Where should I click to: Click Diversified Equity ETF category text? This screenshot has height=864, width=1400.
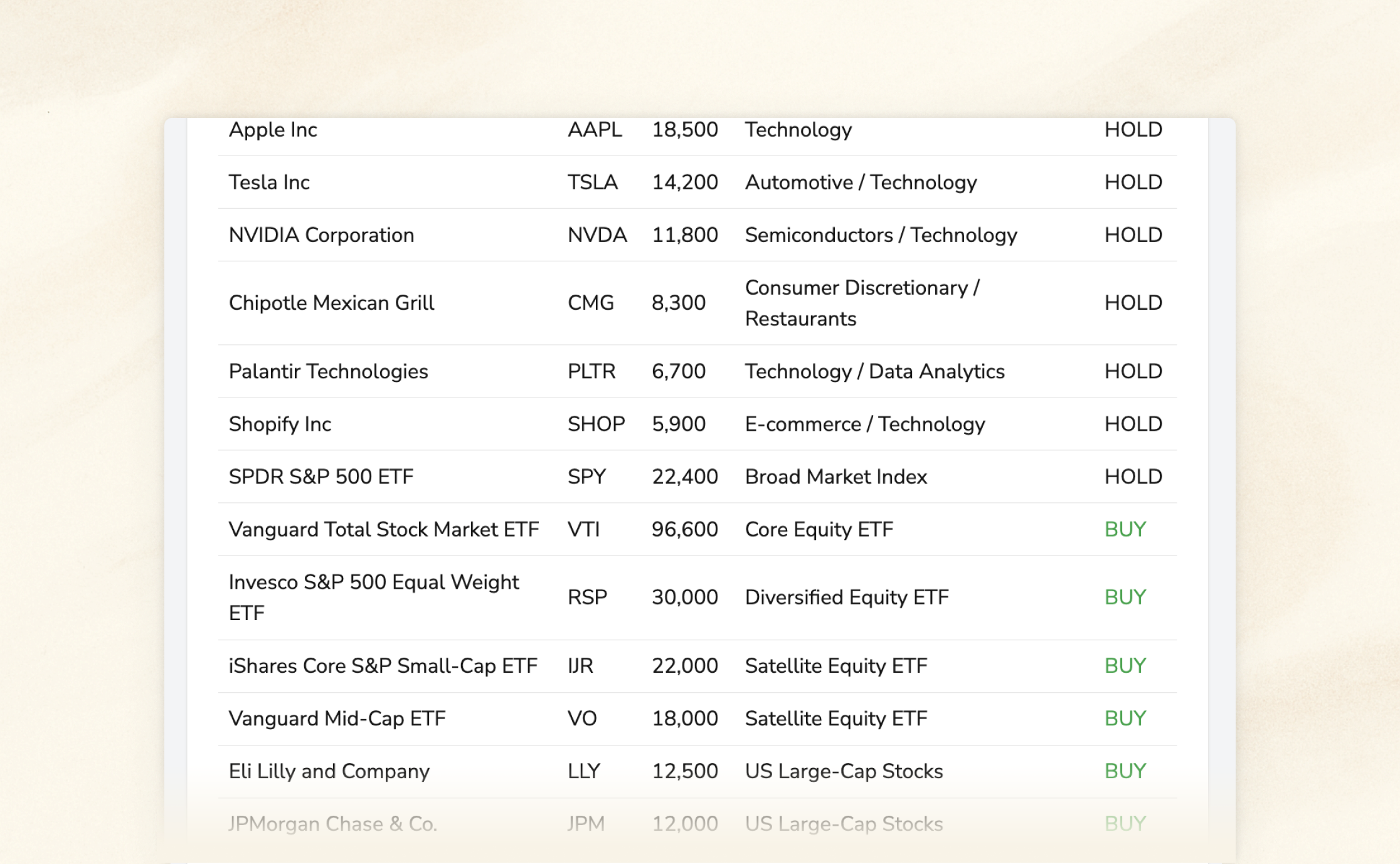(846, 597)
